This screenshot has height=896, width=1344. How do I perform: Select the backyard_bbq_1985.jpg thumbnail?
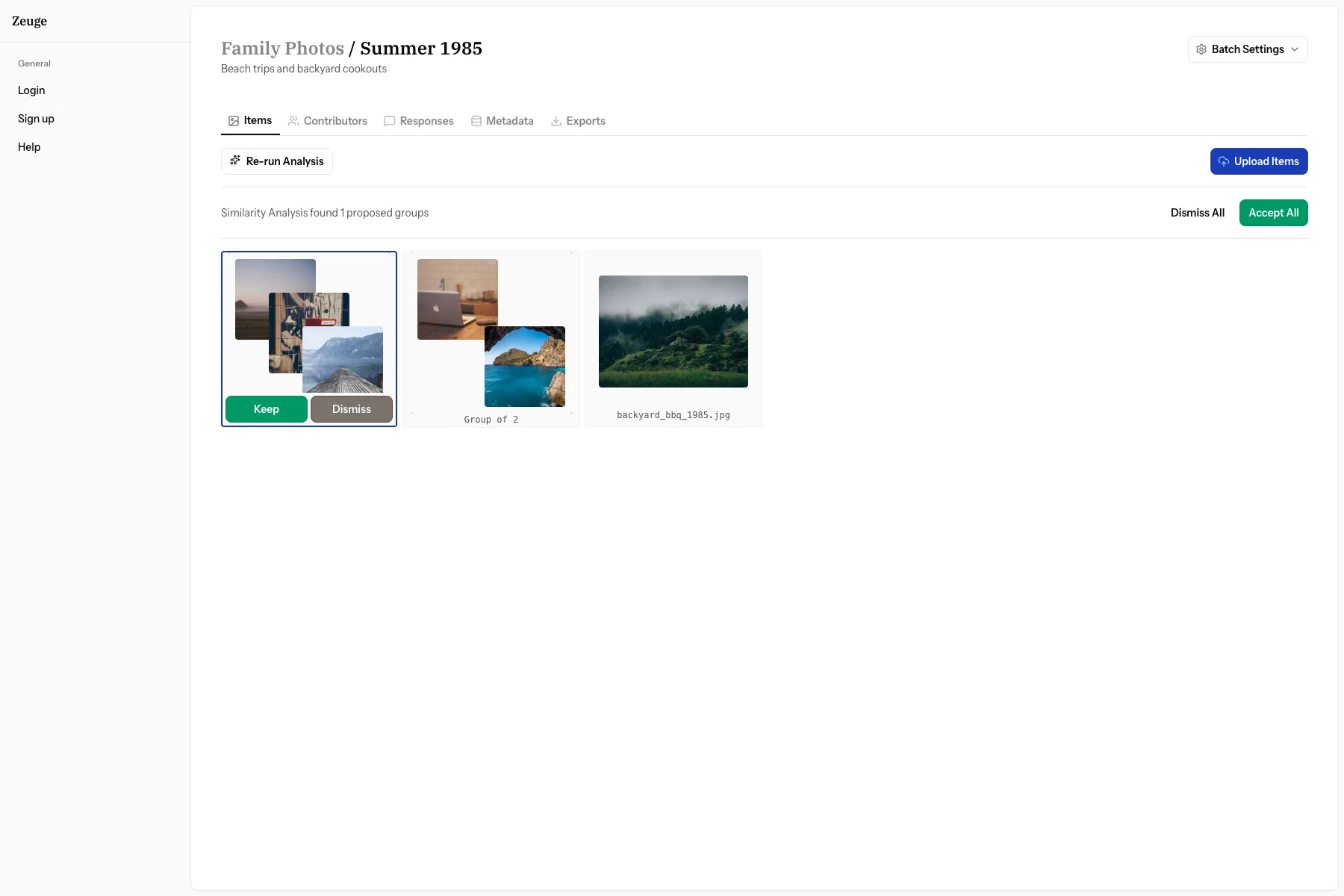[x=673, y=332]
